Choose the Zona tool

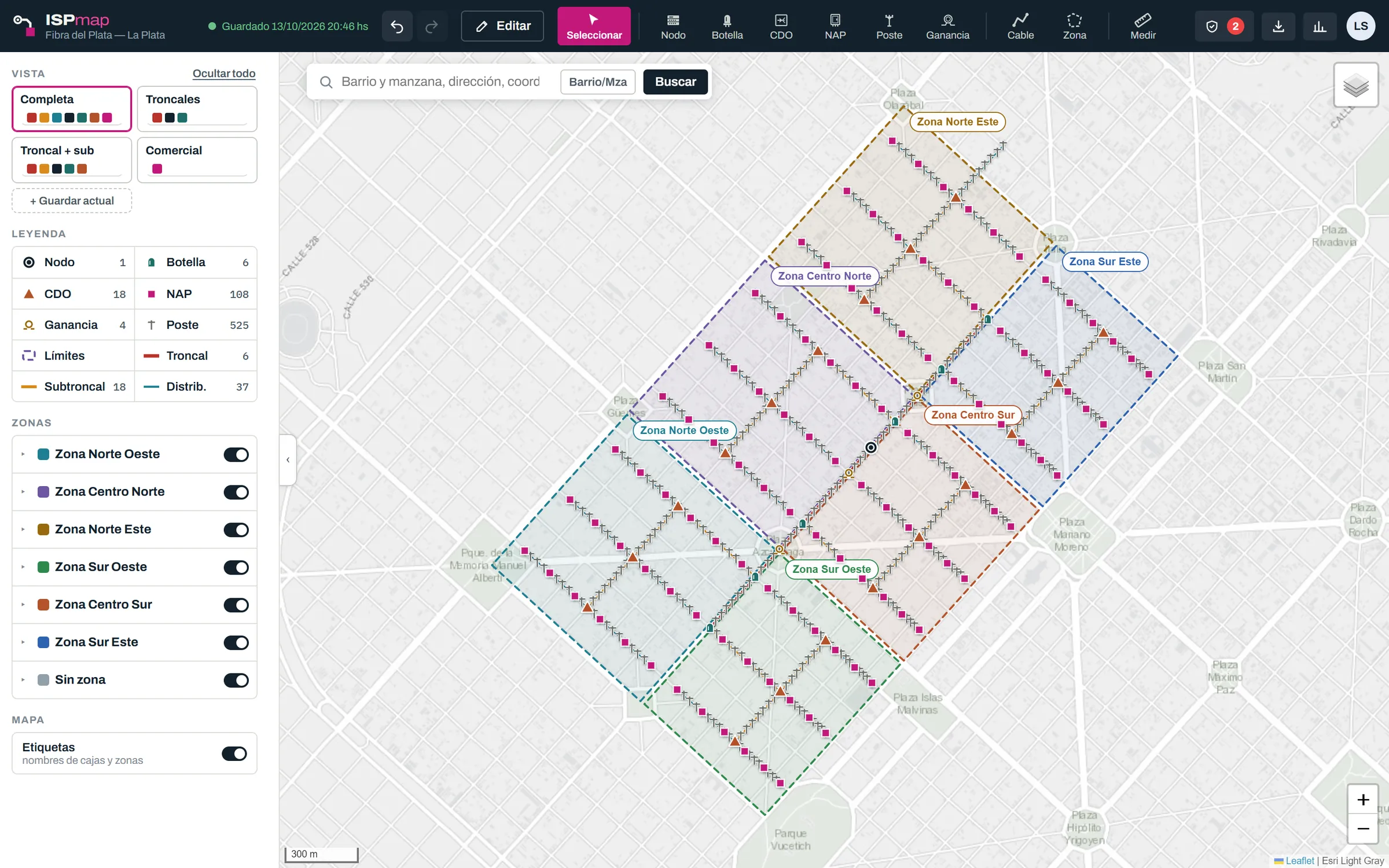tap(1074, 26)
